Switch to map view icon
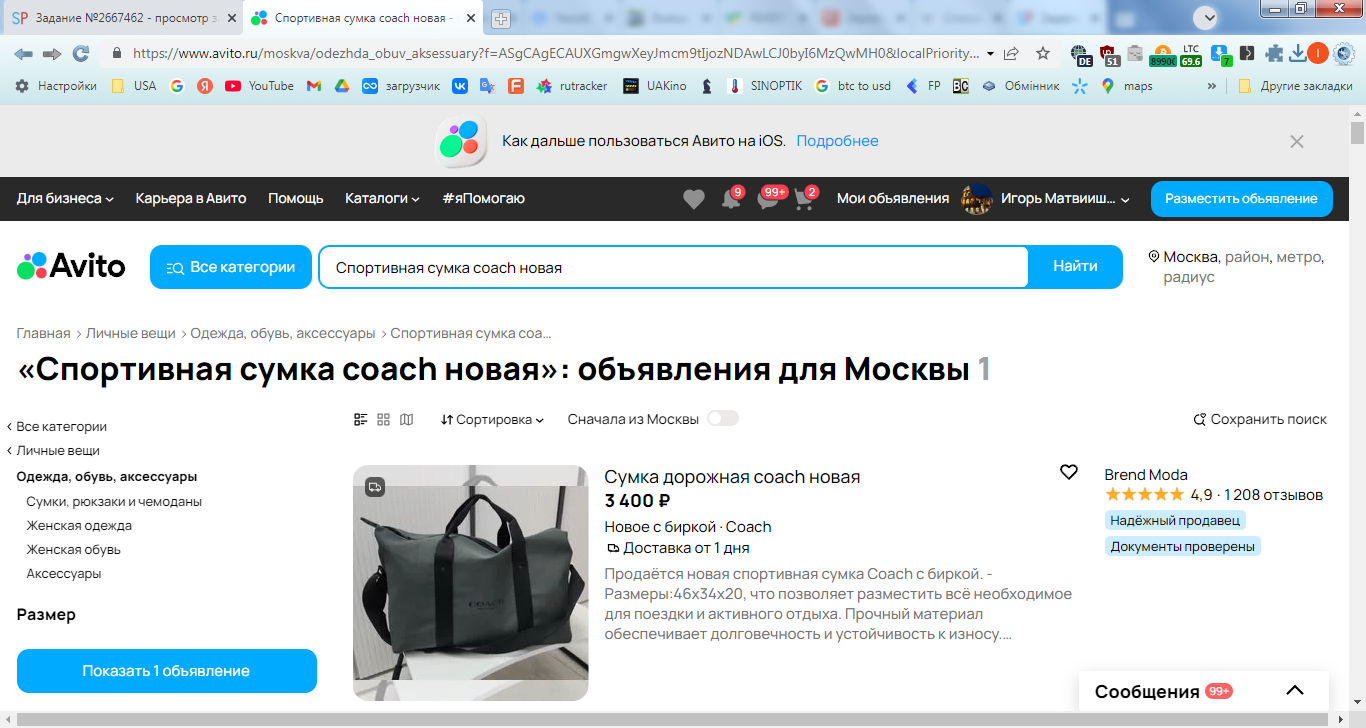Viewport: 1366px width, 728px height. coord(406,420)
